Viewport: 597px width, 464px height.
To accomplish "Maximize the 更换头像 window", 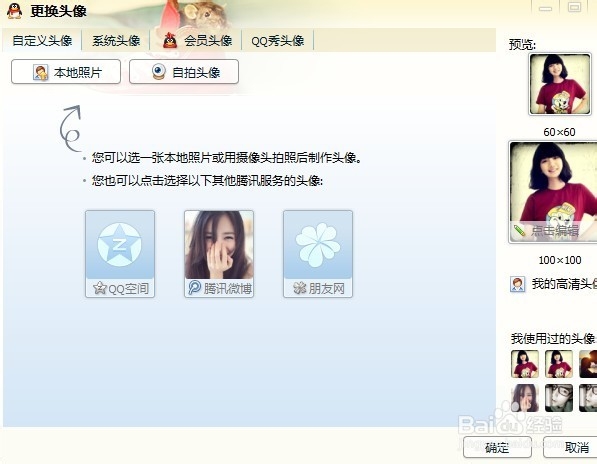I will pyautogui.click(x=575, y=7).
